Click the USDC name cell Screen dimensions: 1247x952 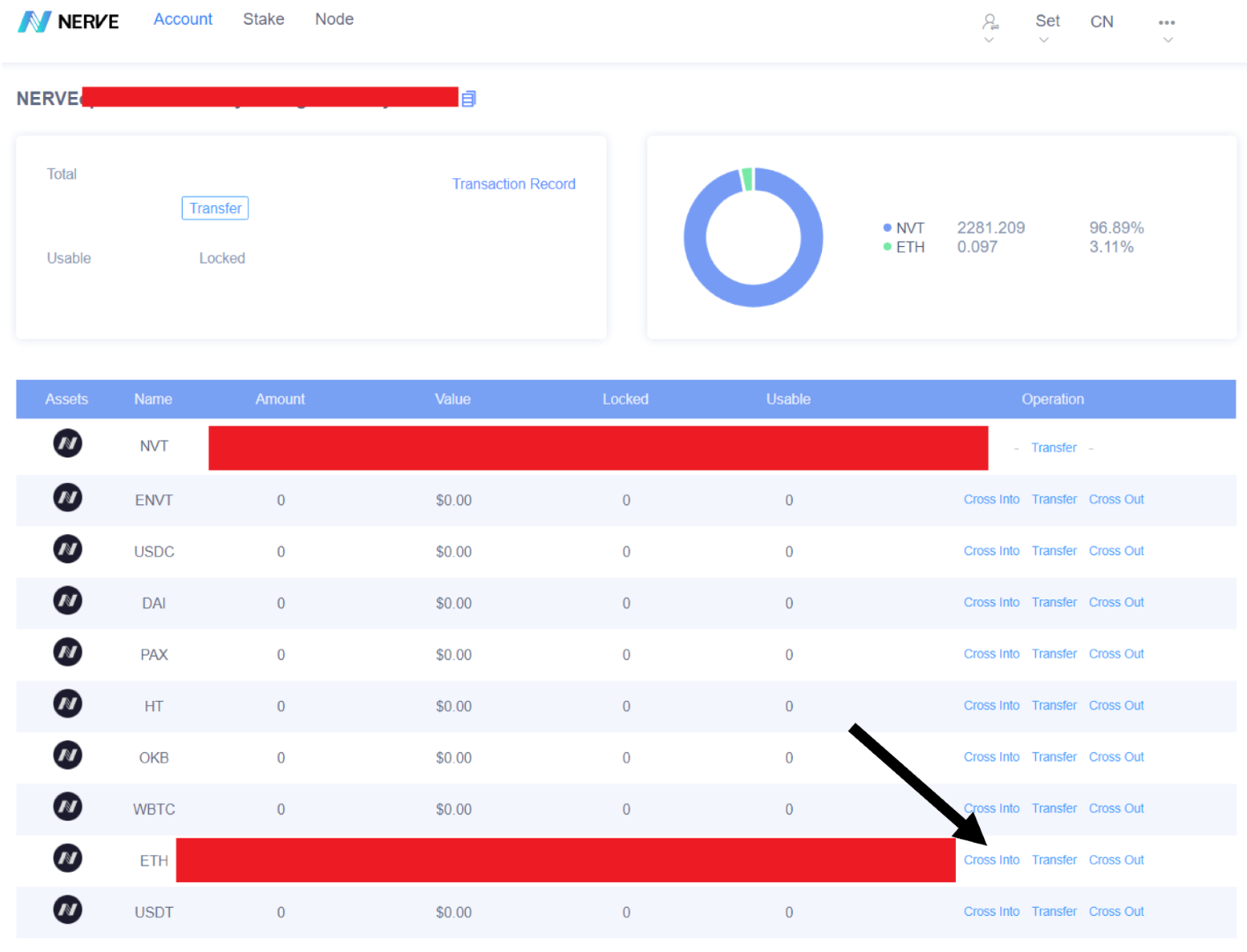(154, 552)
